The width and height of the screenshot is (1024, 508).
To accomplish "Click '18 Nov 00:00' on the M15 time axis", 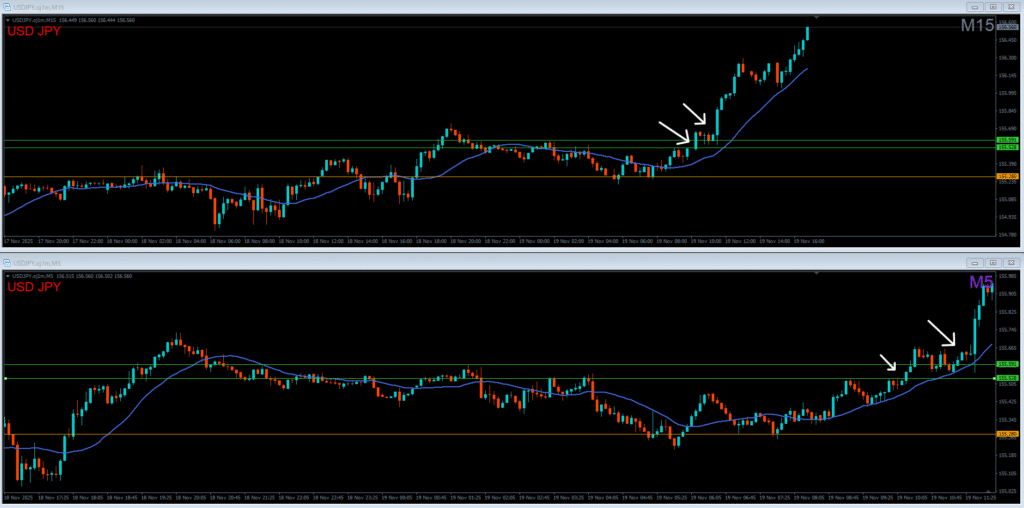I will pyautogui.click(x=121, y=241).
